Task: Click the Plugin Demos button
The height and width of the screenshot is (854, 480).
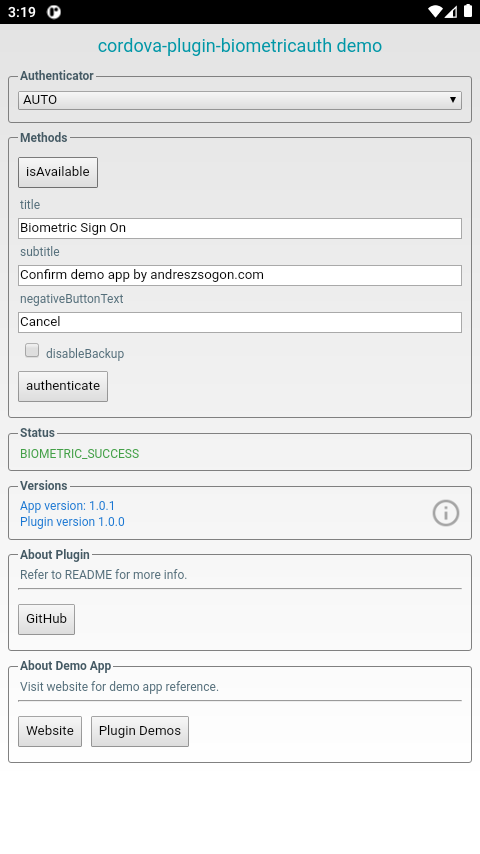Action: click(140, 731)
